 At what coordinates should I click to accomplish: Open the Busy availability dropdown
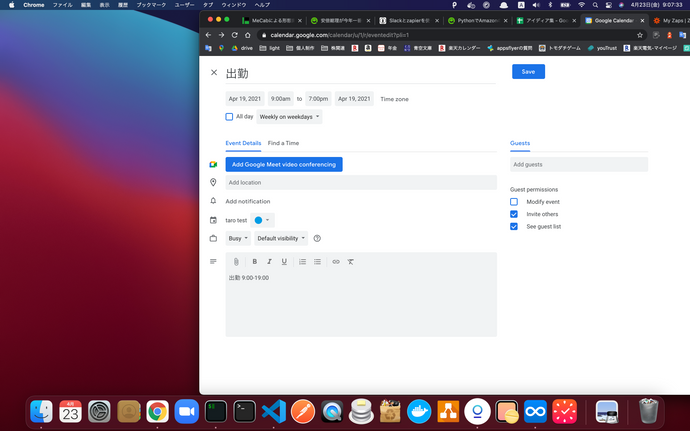(238, 238)
